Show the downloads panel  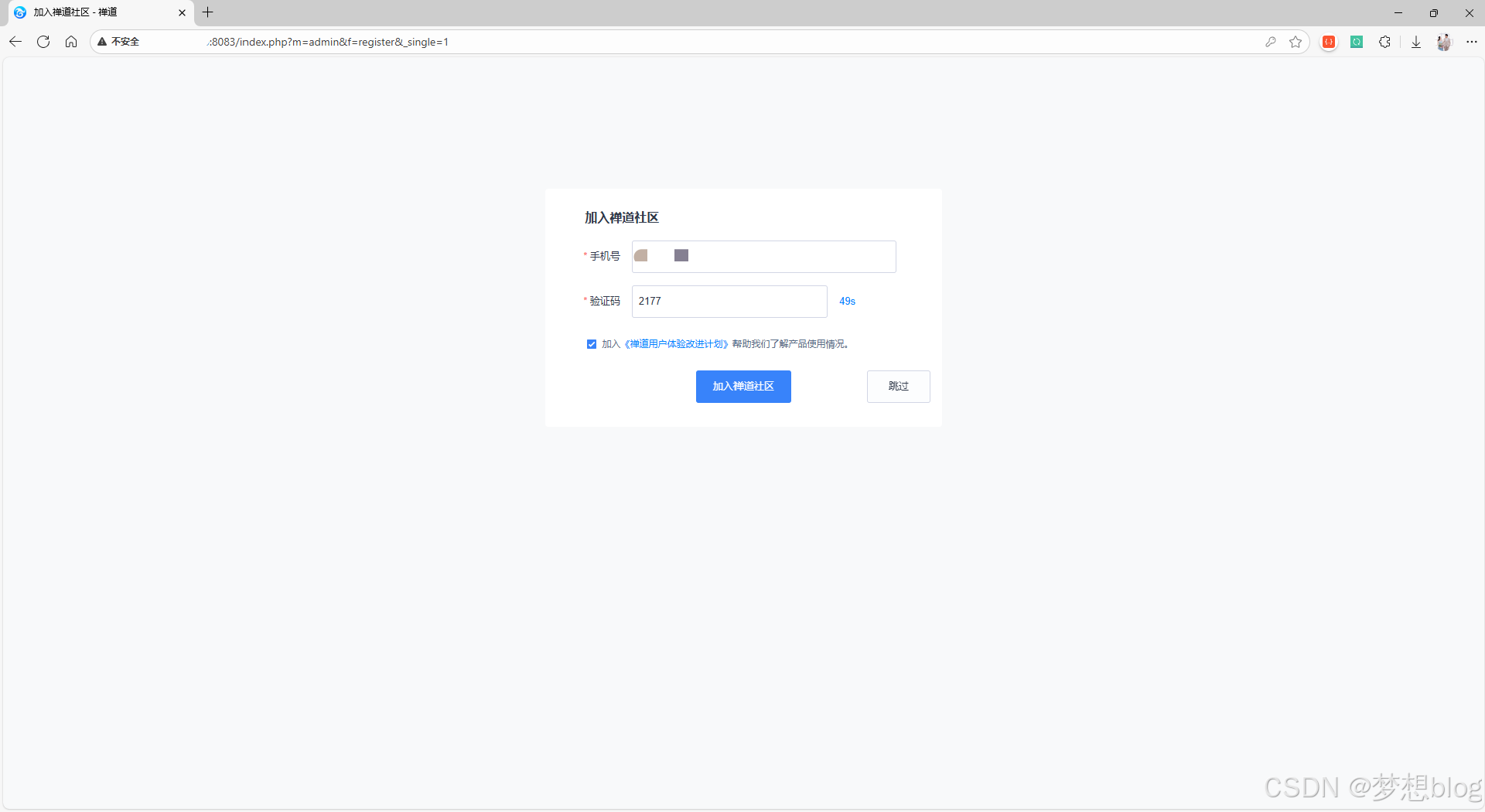pyautogui.click(x=1416, y=42)
